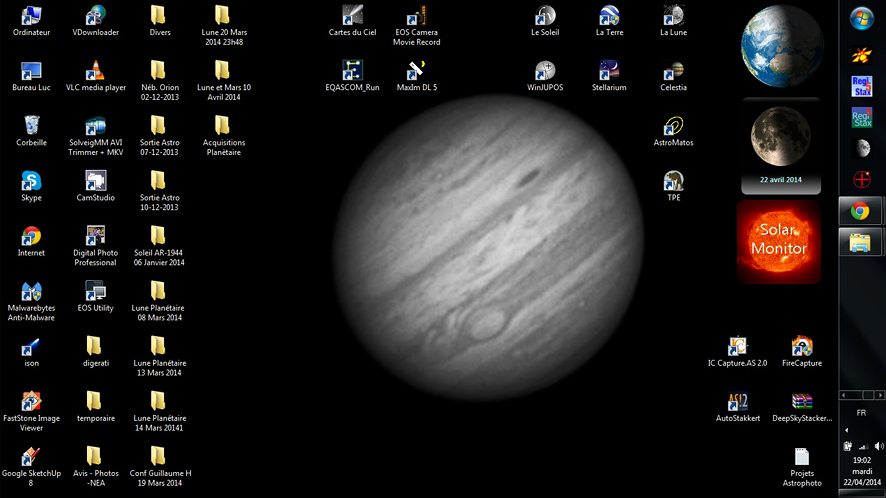Open Projets Astrophoto file

tap(802, 466)
